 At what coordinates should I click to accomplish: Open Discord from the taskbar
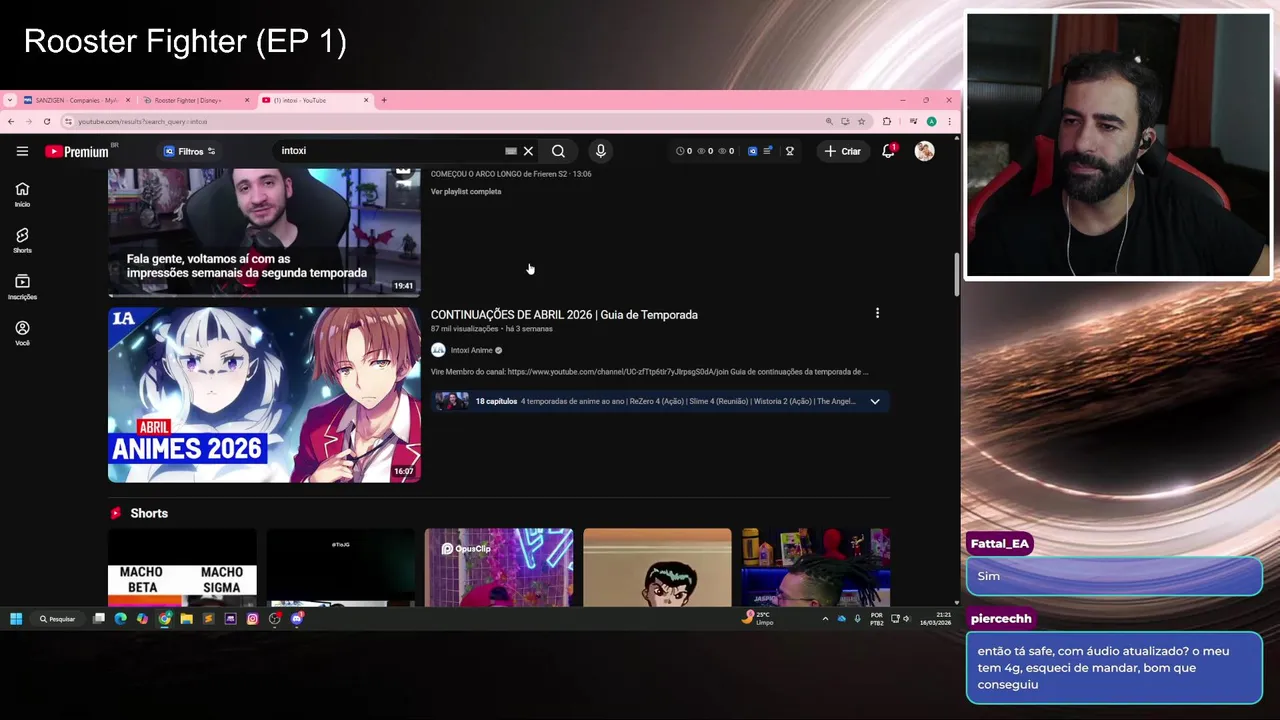click(297, 619)
